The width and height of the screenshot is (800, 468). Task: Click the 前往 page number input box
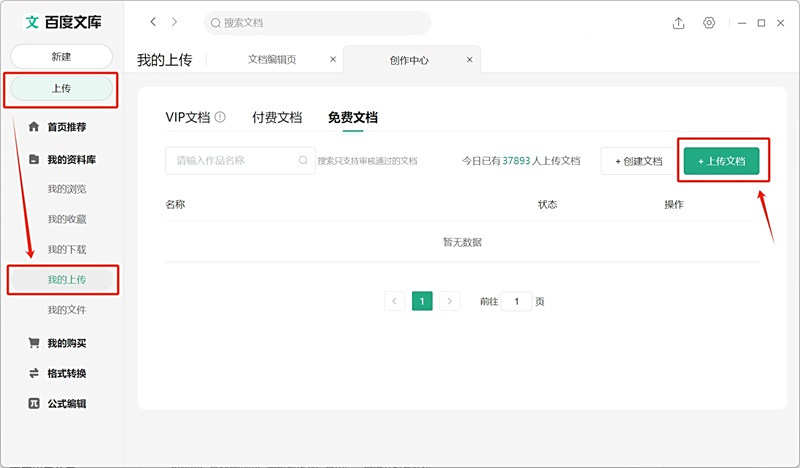point(516,301)
